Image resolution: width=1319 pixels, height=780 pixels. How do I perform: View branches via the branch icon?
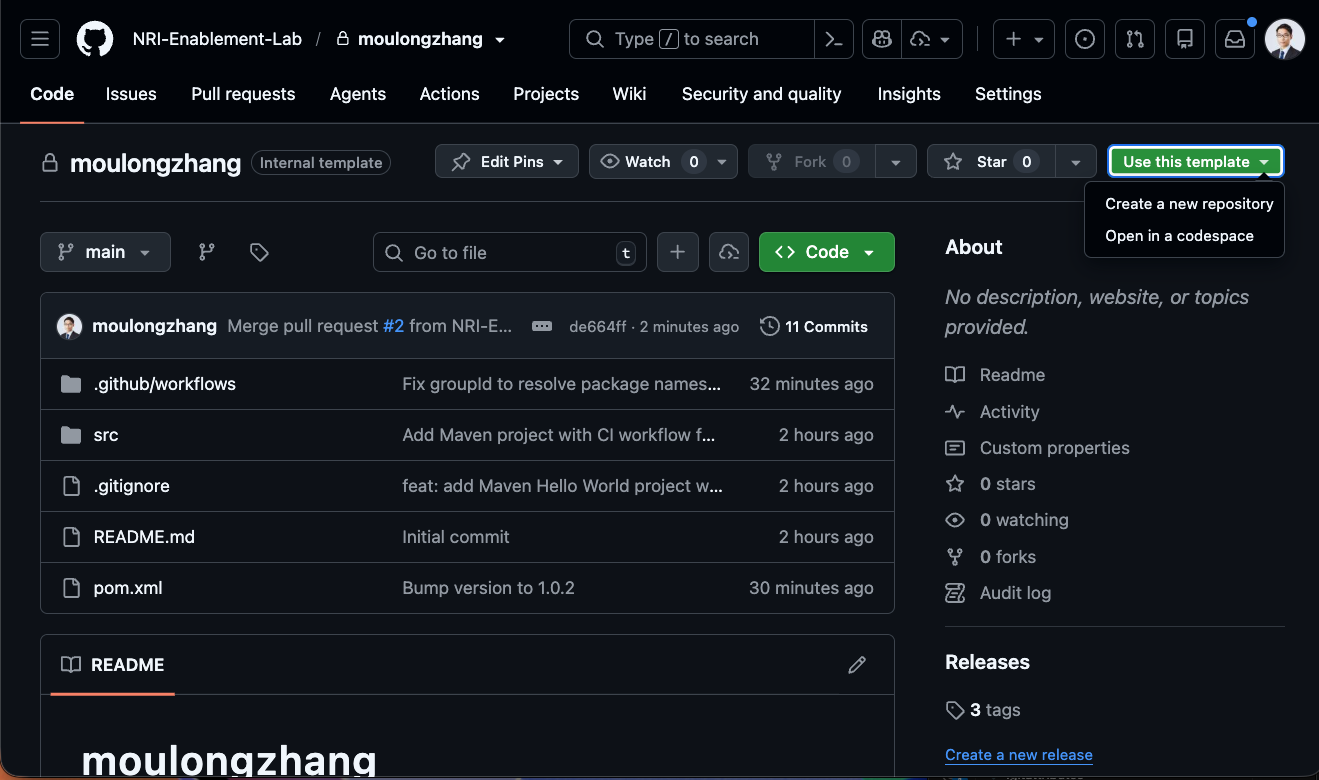(x=207, y=252)
